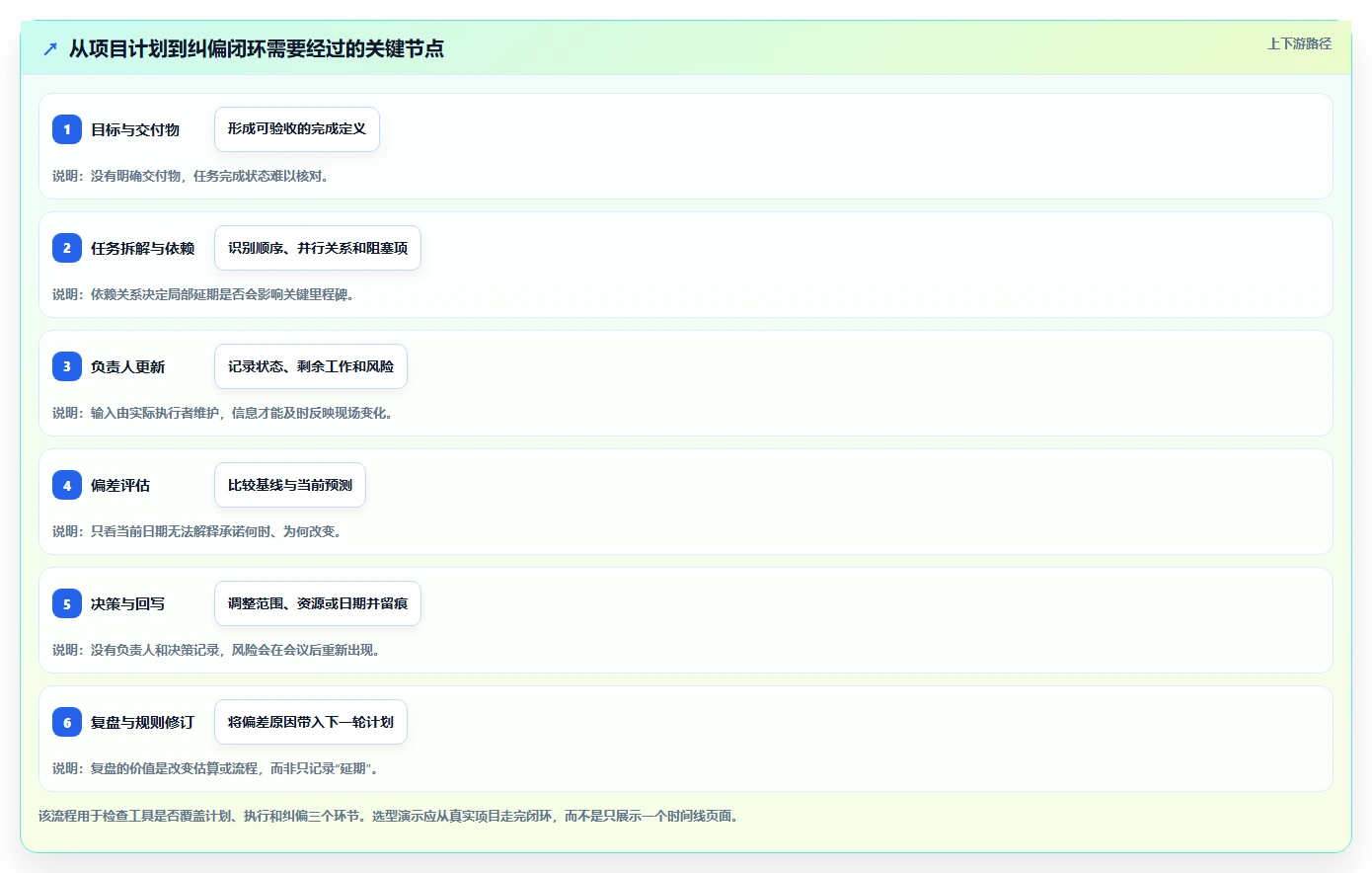The height and width of the screenshot is (873, 1372).
Task: Click the 调整范围、资源或日期并留痕 chip
Action: coord(318,603)
